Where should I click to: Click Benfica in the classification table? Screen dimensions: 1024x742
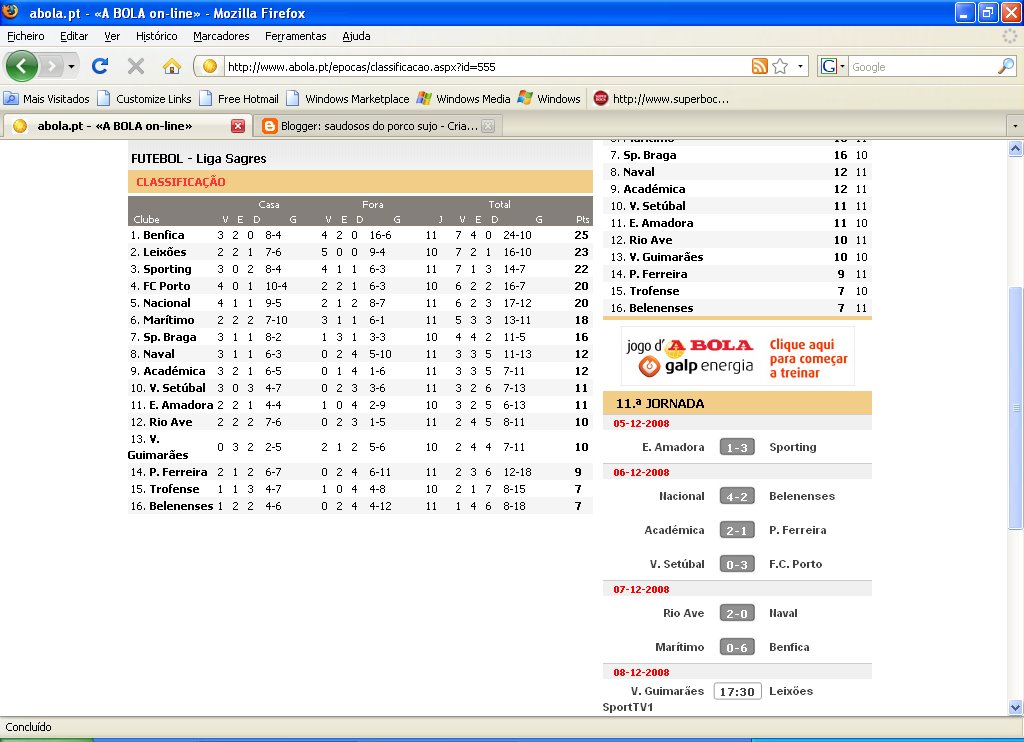pyautogui.click(x=163, y=235)
